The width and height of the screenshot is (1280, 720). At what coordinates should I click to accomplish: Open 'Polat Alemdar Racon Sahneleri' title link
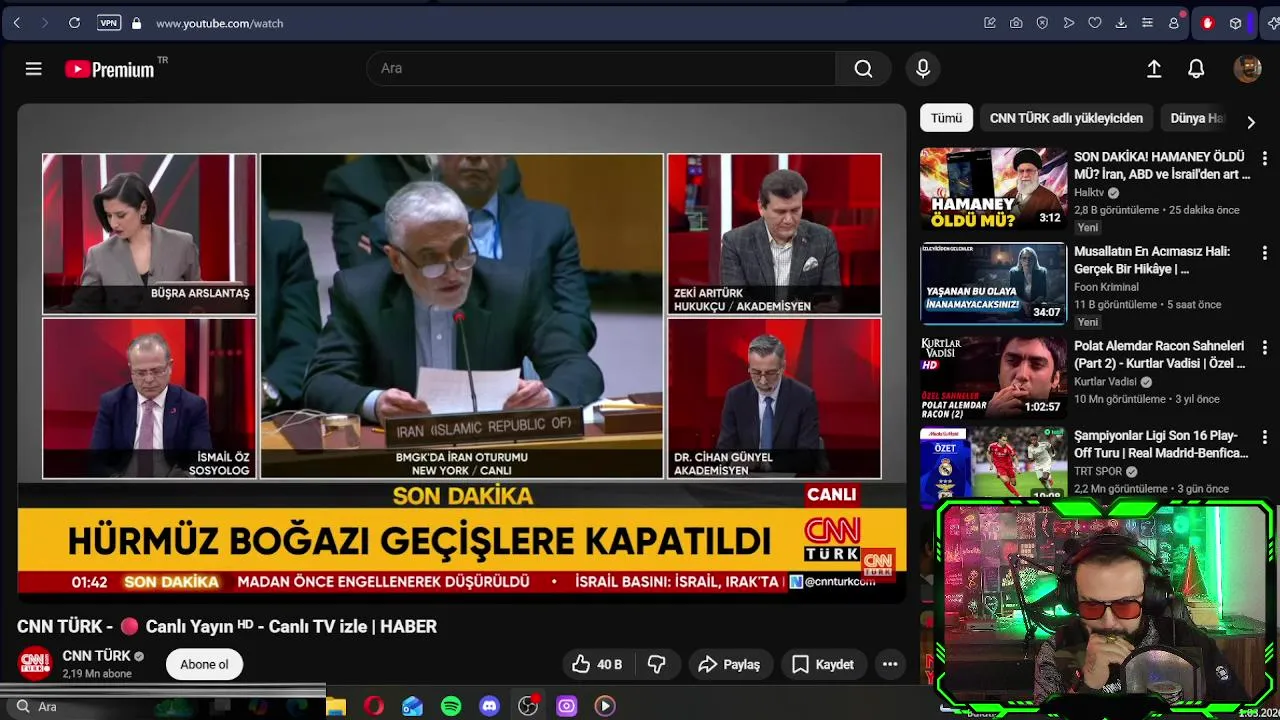(x=1159, y=354)
